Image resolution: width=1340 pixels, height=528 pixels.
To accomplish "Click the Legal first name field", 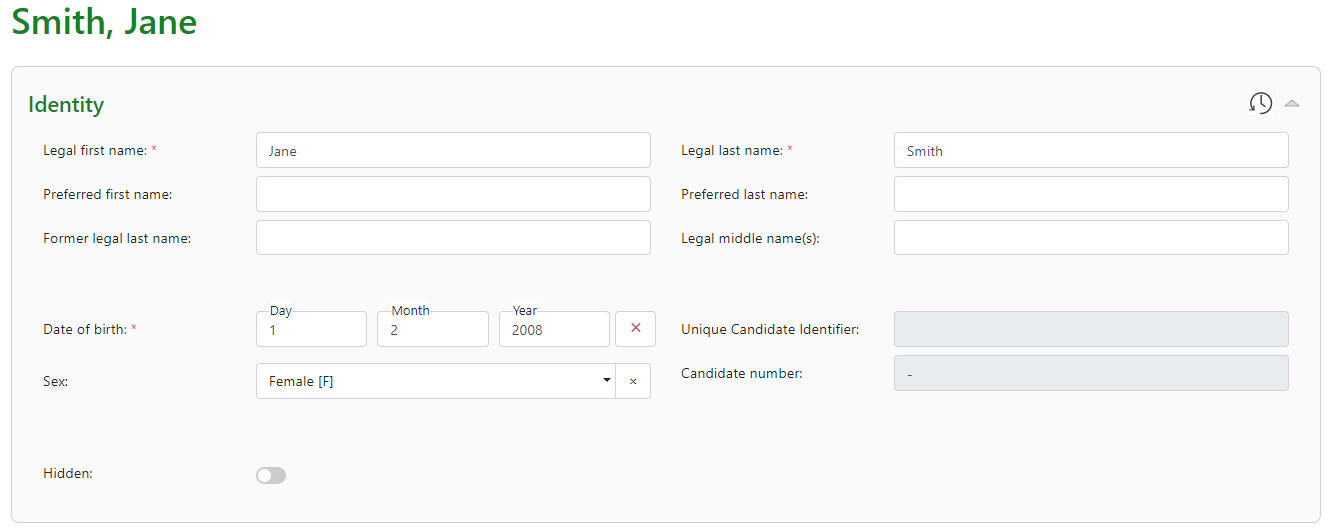I will 453,151.
